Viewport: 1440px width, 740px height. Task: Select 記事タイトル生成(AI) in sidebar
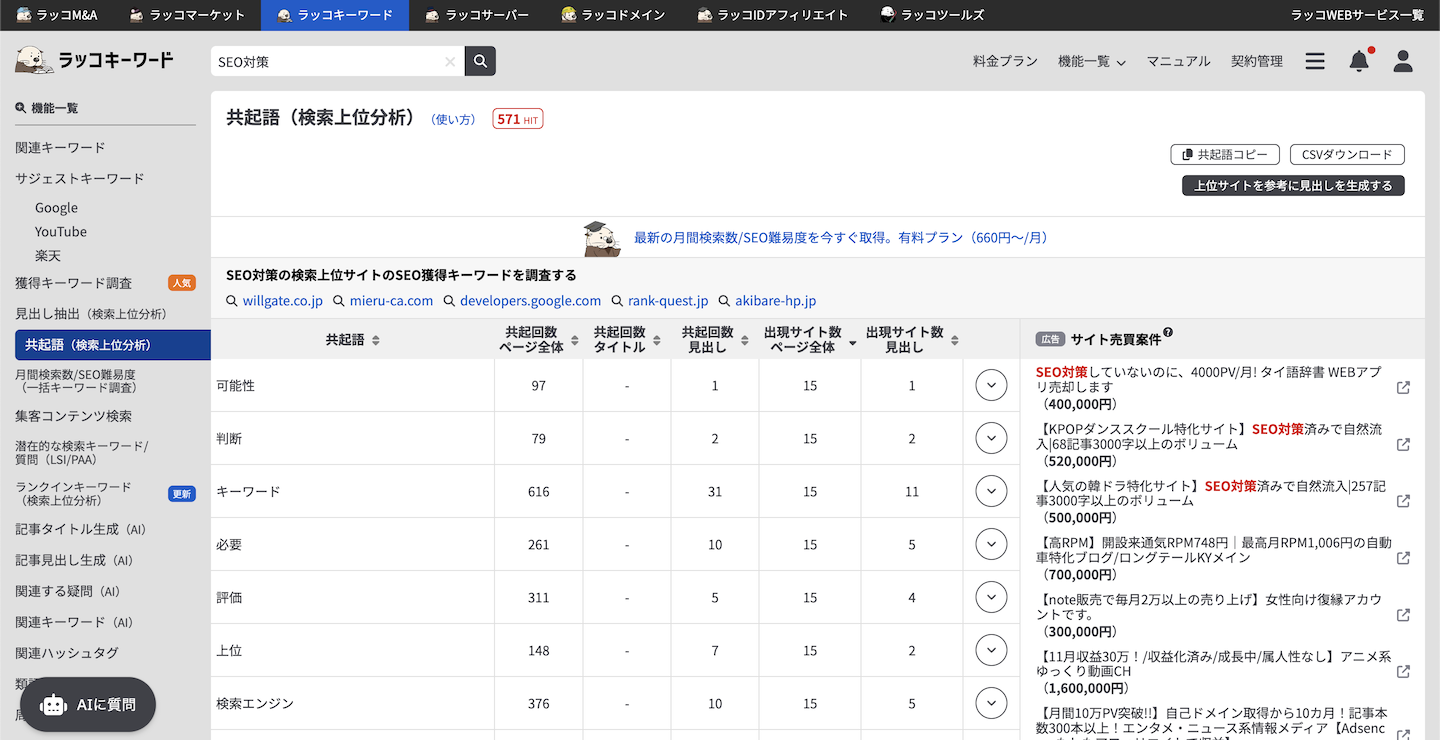81,529
